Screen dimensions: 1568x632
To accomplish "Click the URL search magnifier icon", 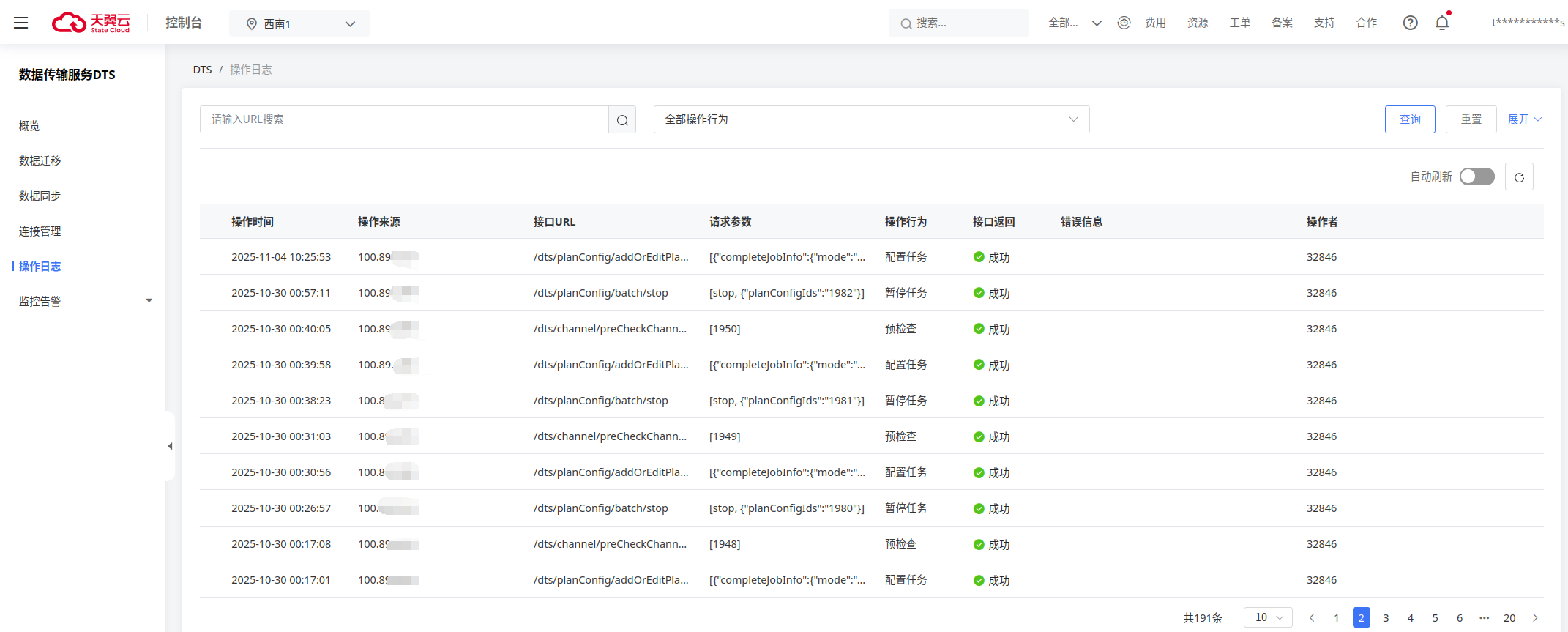I will (x=622, y=120).
